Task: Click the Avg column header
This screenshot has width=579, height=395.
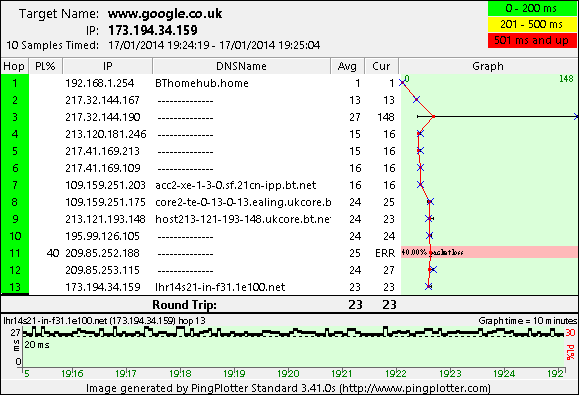Action: point(347,66)
